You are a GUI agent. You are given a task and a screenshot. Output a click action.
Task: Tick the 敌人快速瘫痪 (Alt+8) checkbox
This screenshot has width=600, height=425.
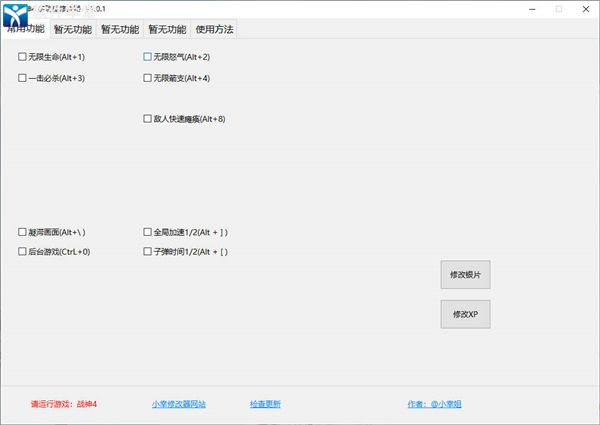coord(148,119)
